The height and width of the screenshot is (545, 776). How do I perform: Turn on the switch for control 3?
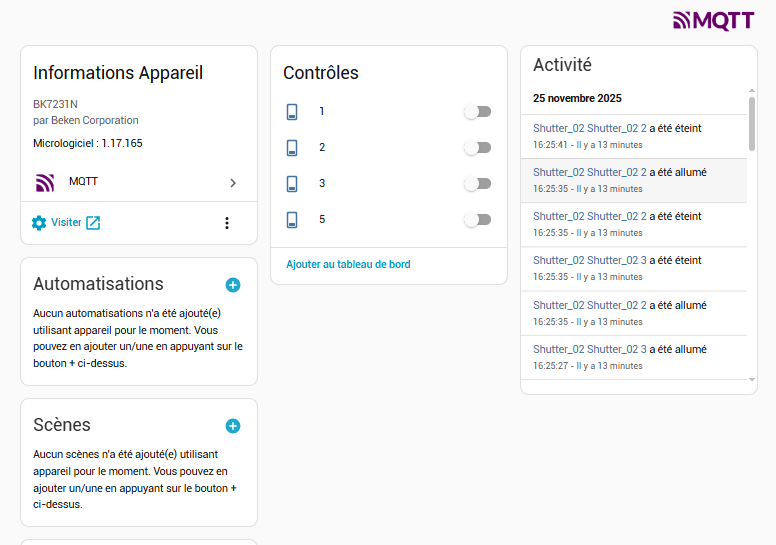[x=477, y=184]
